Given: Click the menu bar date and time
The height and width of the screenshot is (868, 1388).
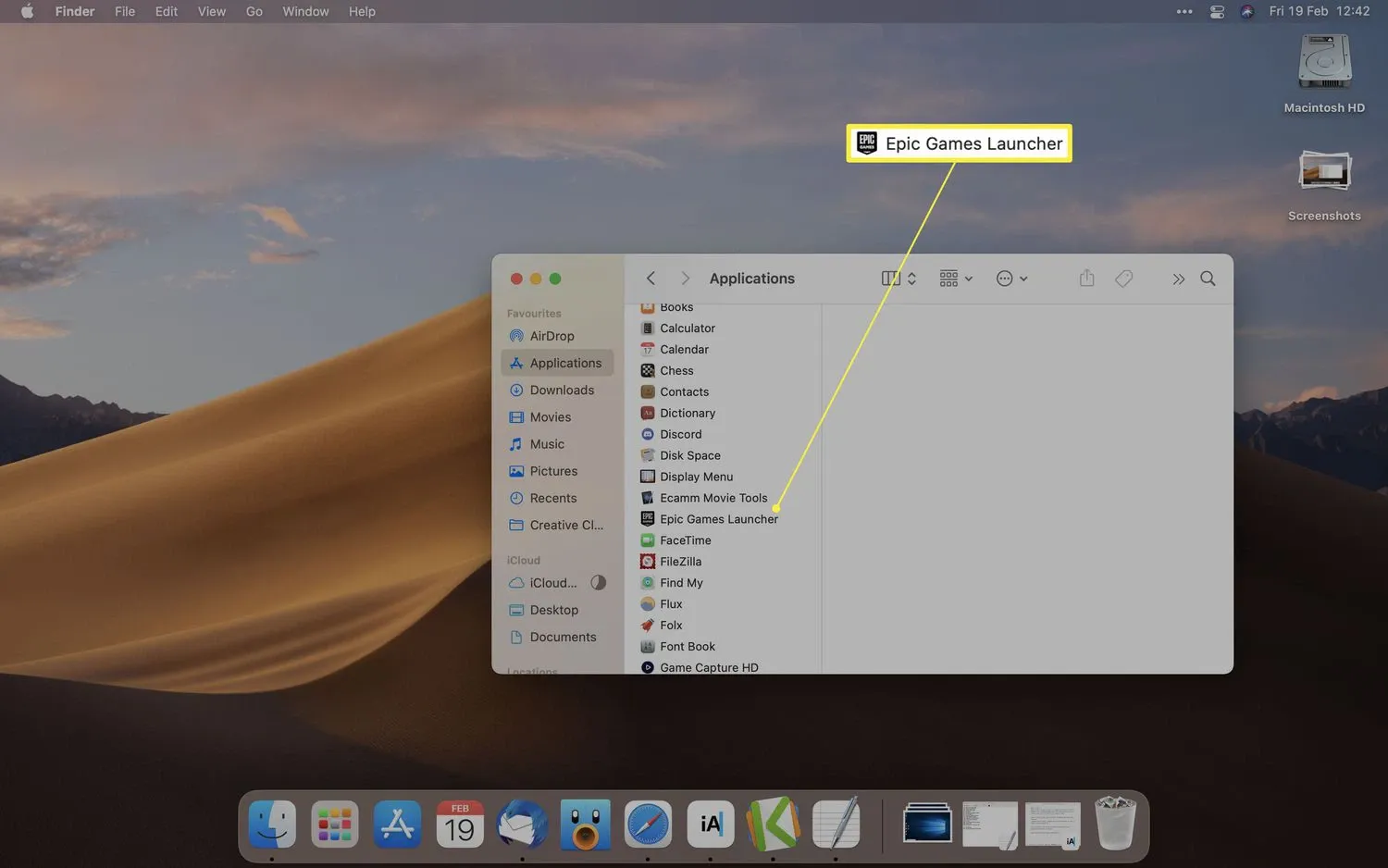Looking at the screenshot, I should [1320, 11].
